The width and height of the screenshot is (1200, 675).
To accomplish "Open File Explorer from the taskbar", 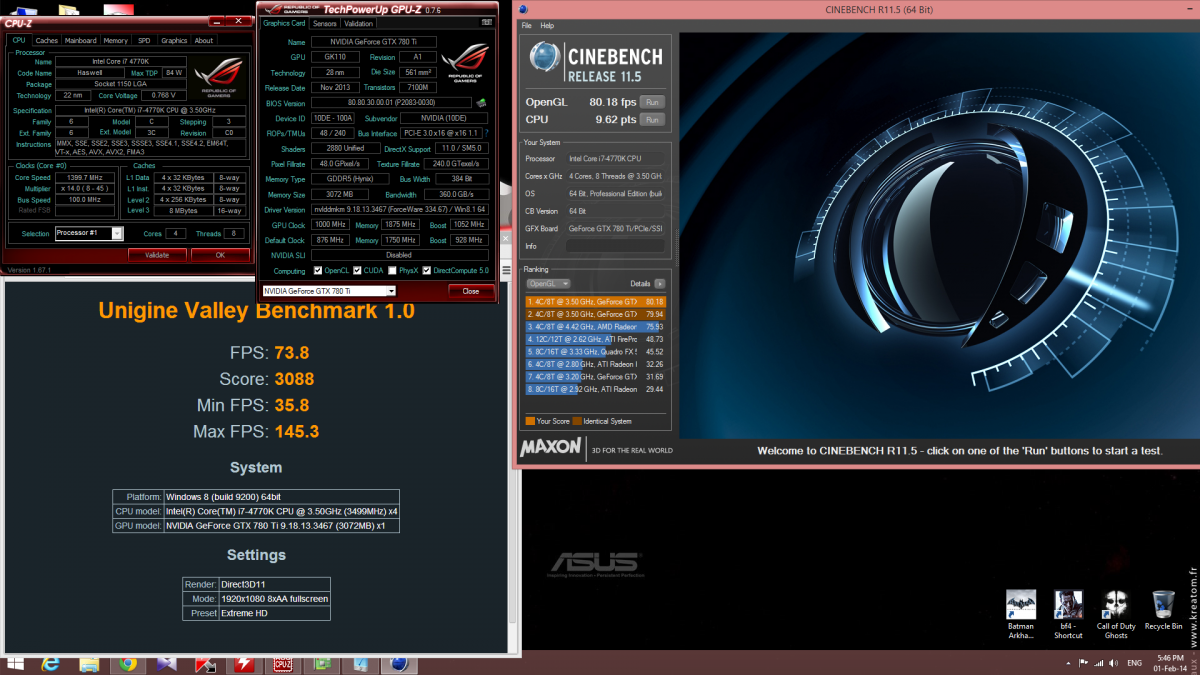I will 89,663.
